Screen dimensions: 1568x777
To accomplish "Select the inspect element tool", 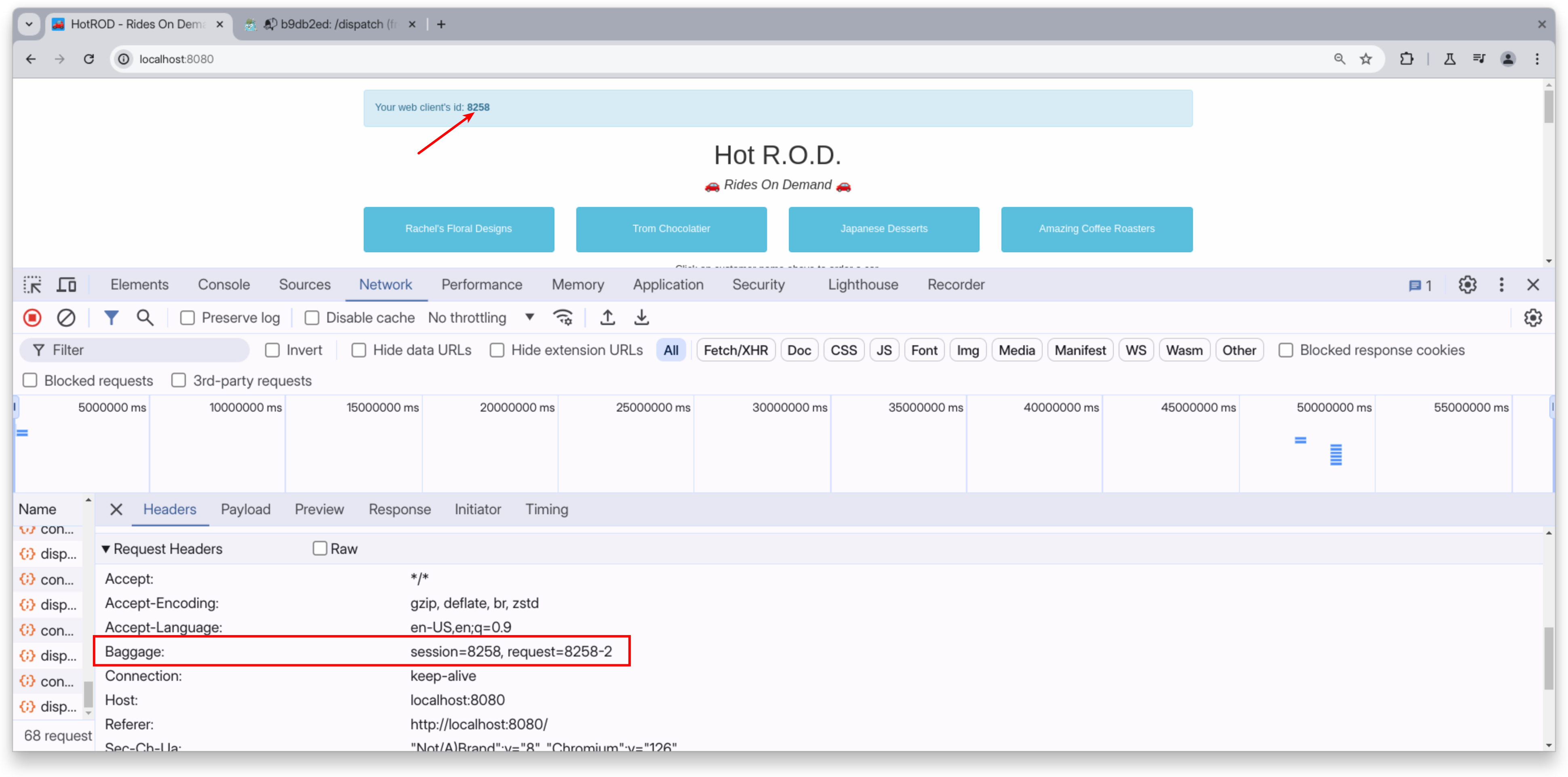I will pyautogui.click(x=32, y=284).
